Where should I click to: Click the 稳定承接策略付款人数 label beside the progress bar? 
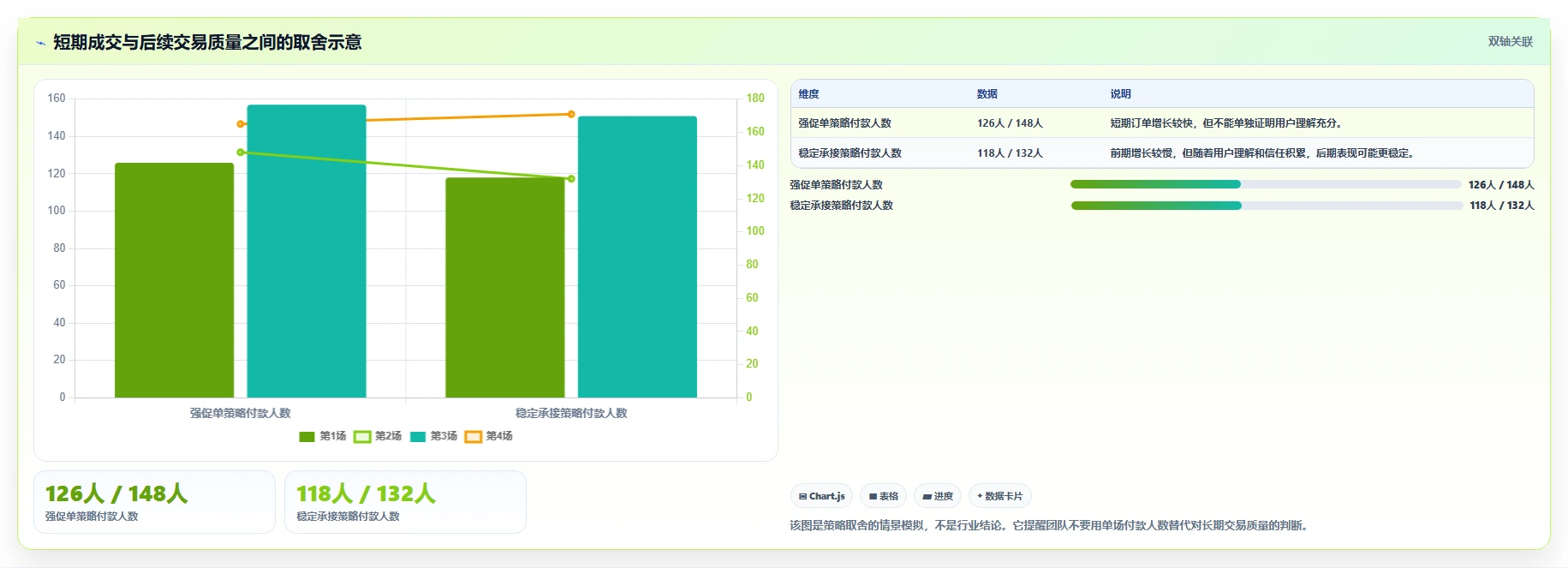[841, 206]
